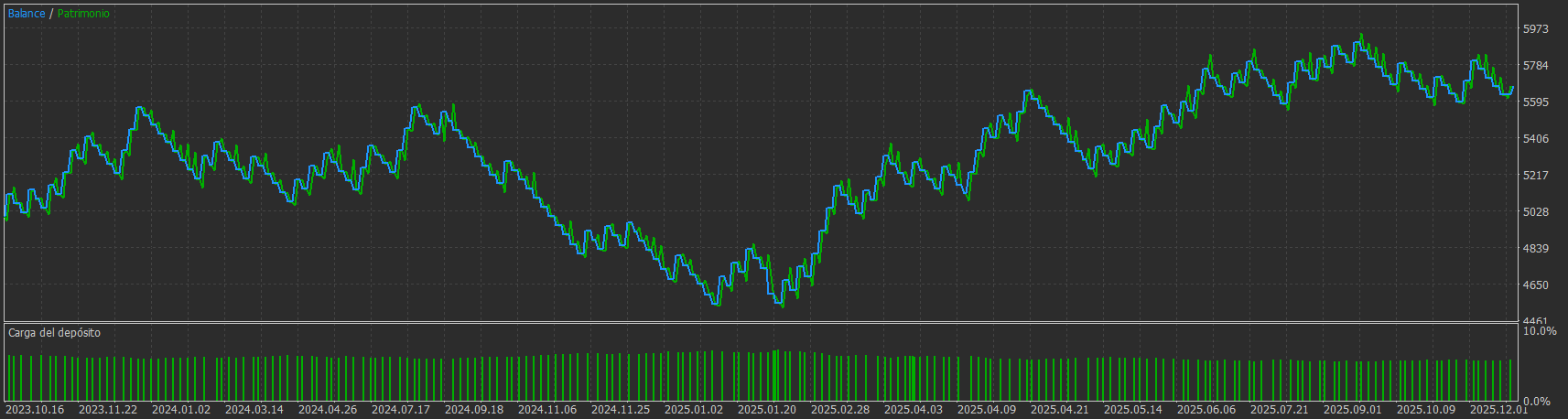Click the 2025.12.01 date label
Image resolution: width=1568 pixels, height=419 pixels.
(x=1499, y=410)
